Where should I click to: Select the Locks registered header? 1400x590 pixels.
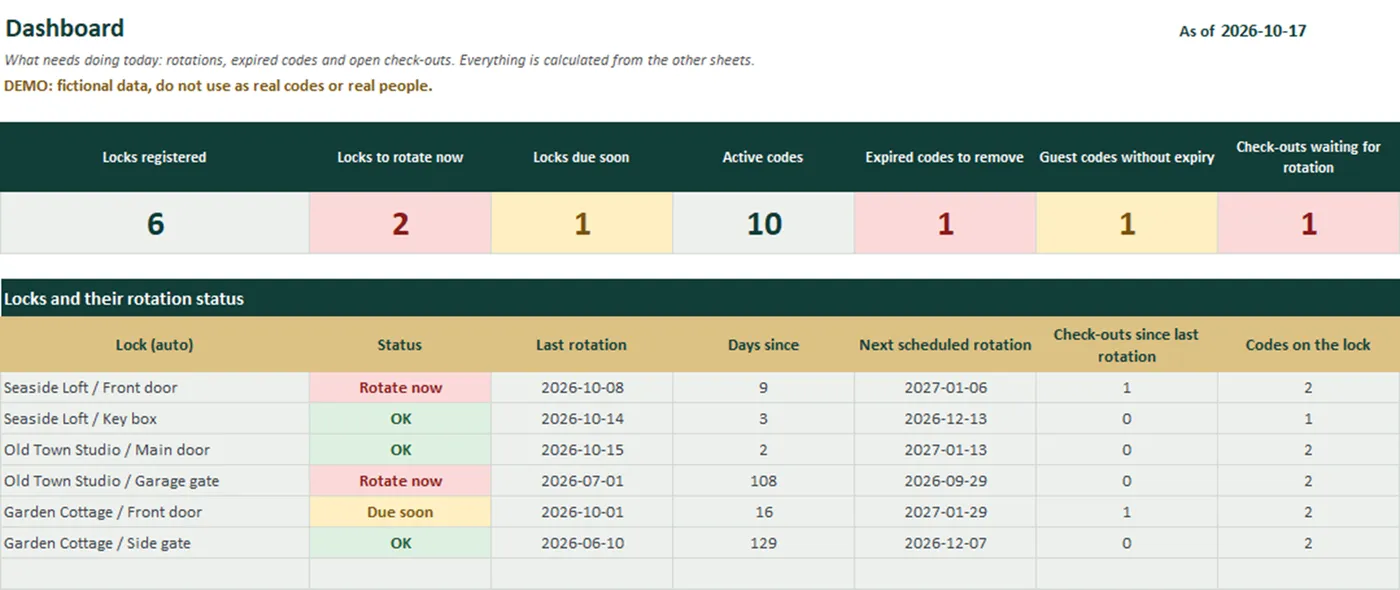point(154,157)
